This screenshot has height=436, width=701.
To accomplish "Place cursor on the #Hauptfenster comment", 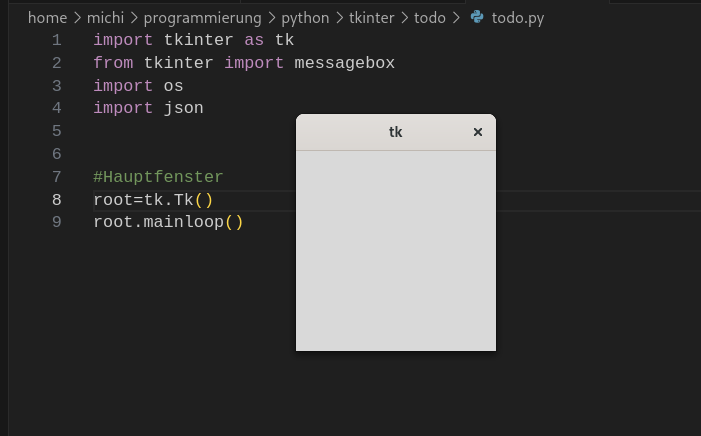I will click(158, 177).
